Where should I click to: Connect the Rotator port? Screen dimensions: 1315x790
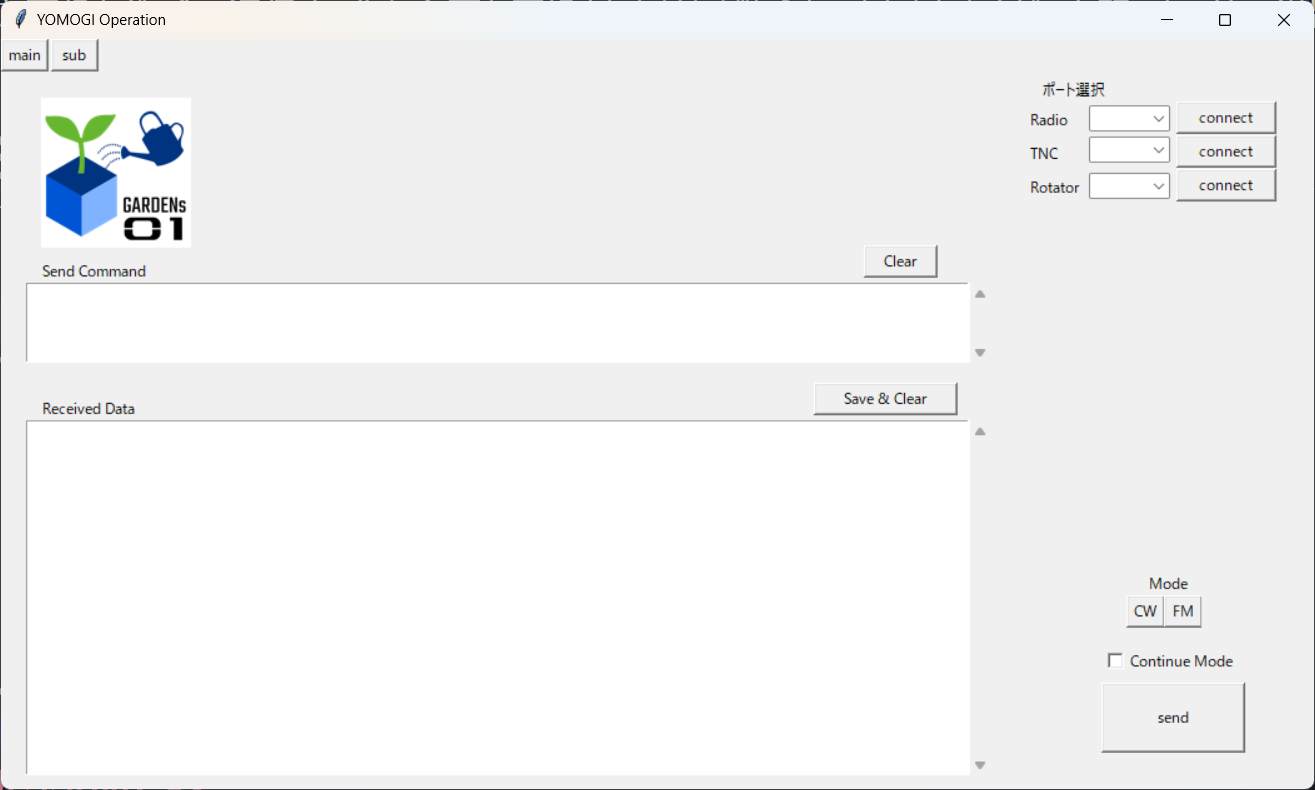(1226, 185)
